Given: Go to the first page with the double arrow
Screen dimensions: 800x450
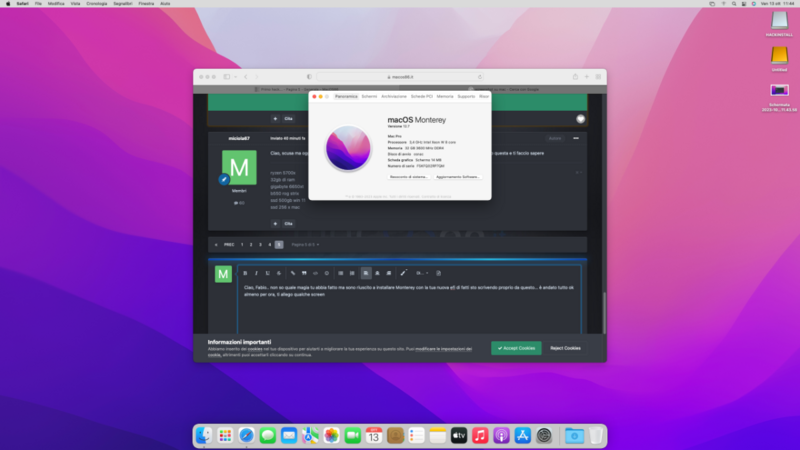Looking at the screenshot, I should (x=216, y=244).
